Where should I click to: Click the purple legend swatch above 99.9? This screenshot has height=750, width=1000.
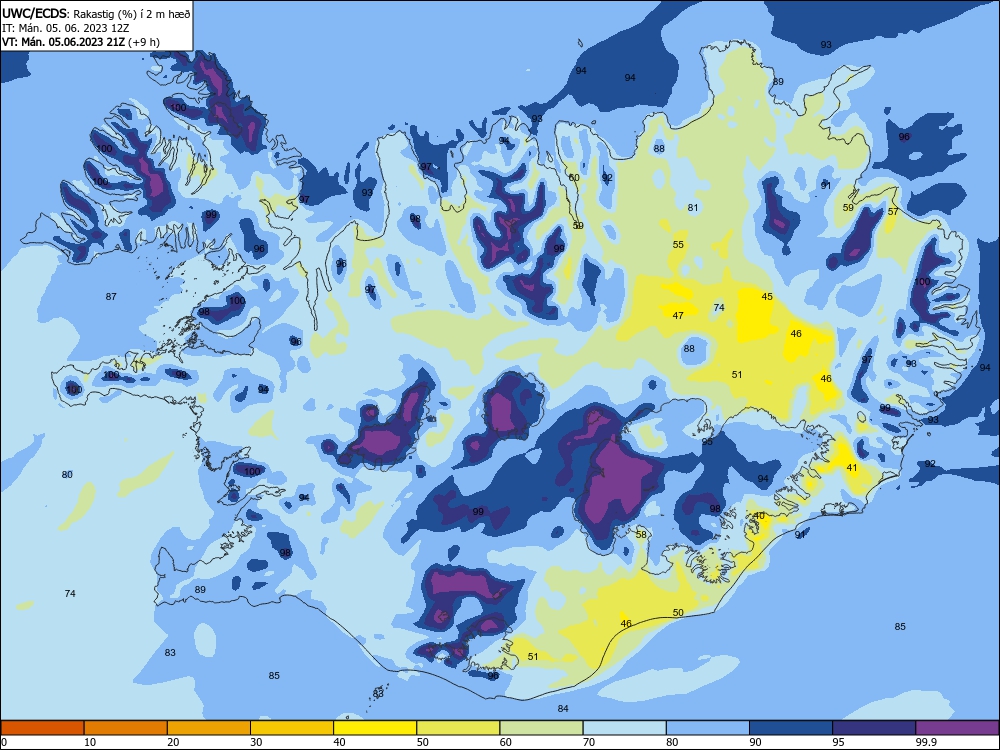[957, 728]
